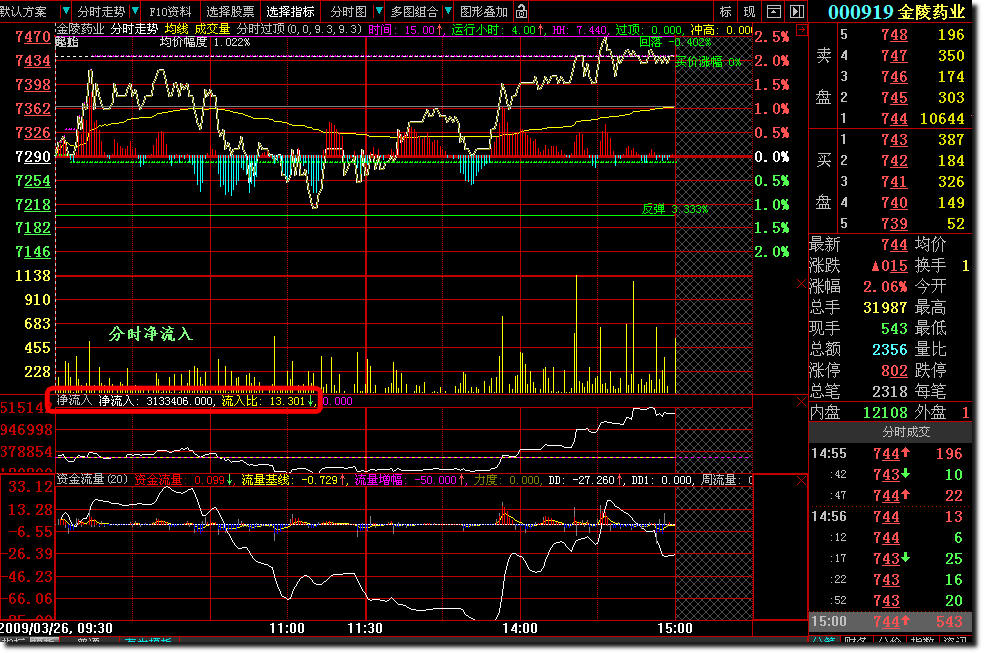This screenshot has width=984, height=653.
Task: Close the 资金流量 indicator panel with its X
Action: pyautogui.click(x=801, y=481)
